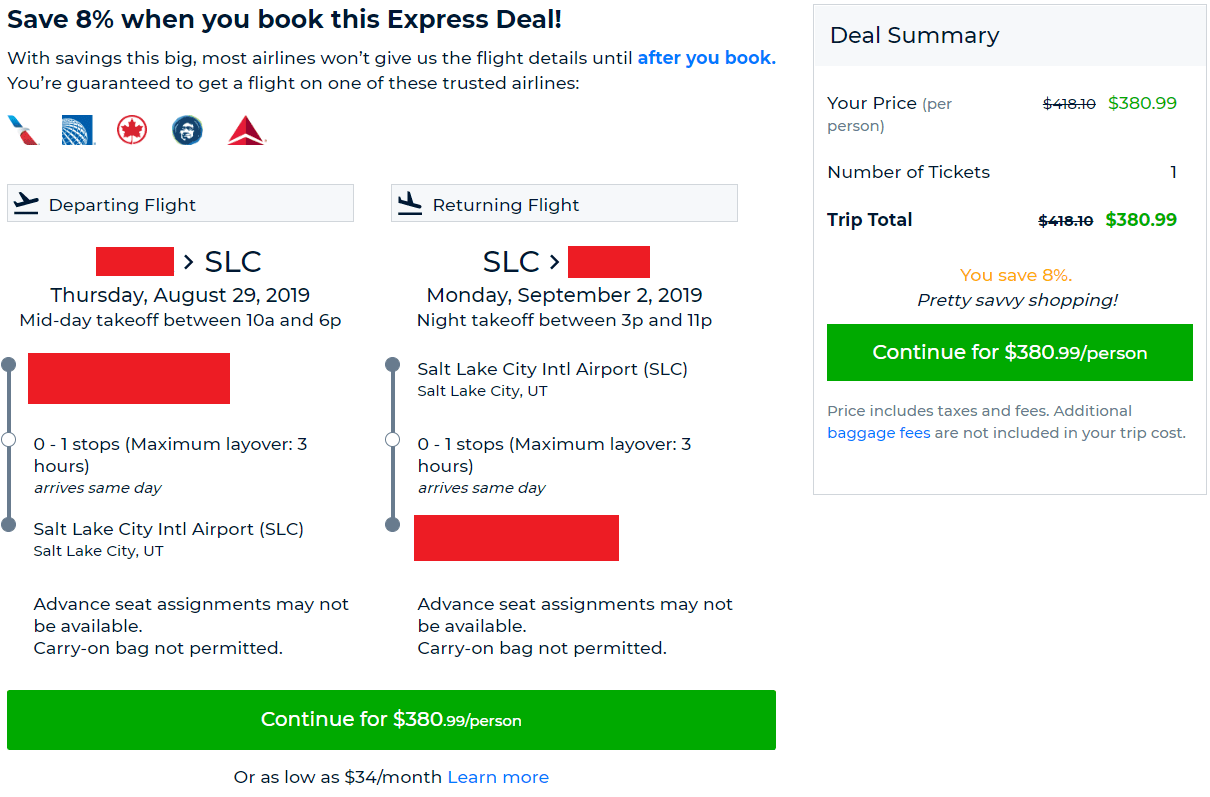Click Learn more about monthly payments

[498, 776]
